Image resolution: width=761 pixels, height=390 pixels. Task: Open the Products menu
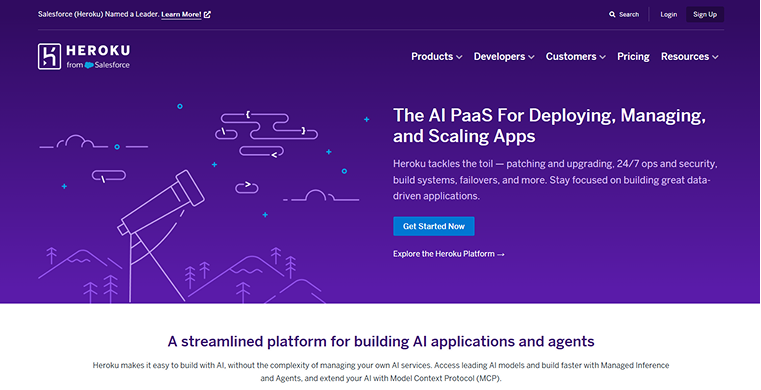(x=437, y=57)
